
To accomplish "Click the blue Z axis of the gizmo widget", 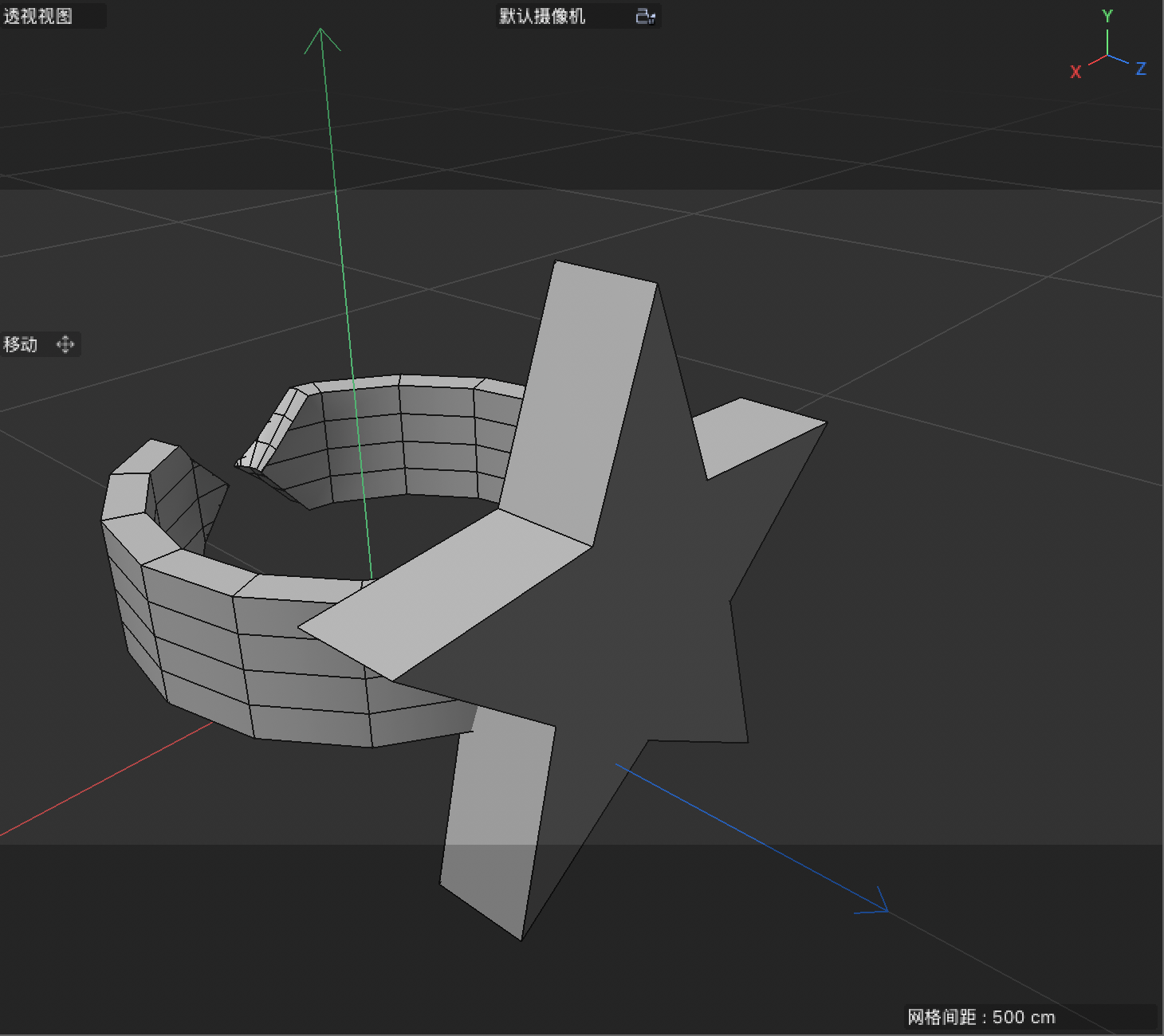I will 1140,69.
